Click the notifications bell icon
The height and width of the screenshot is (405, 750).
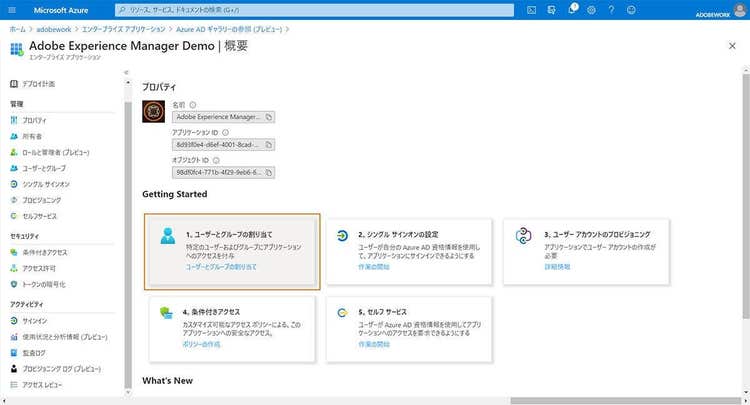(572, 9)
